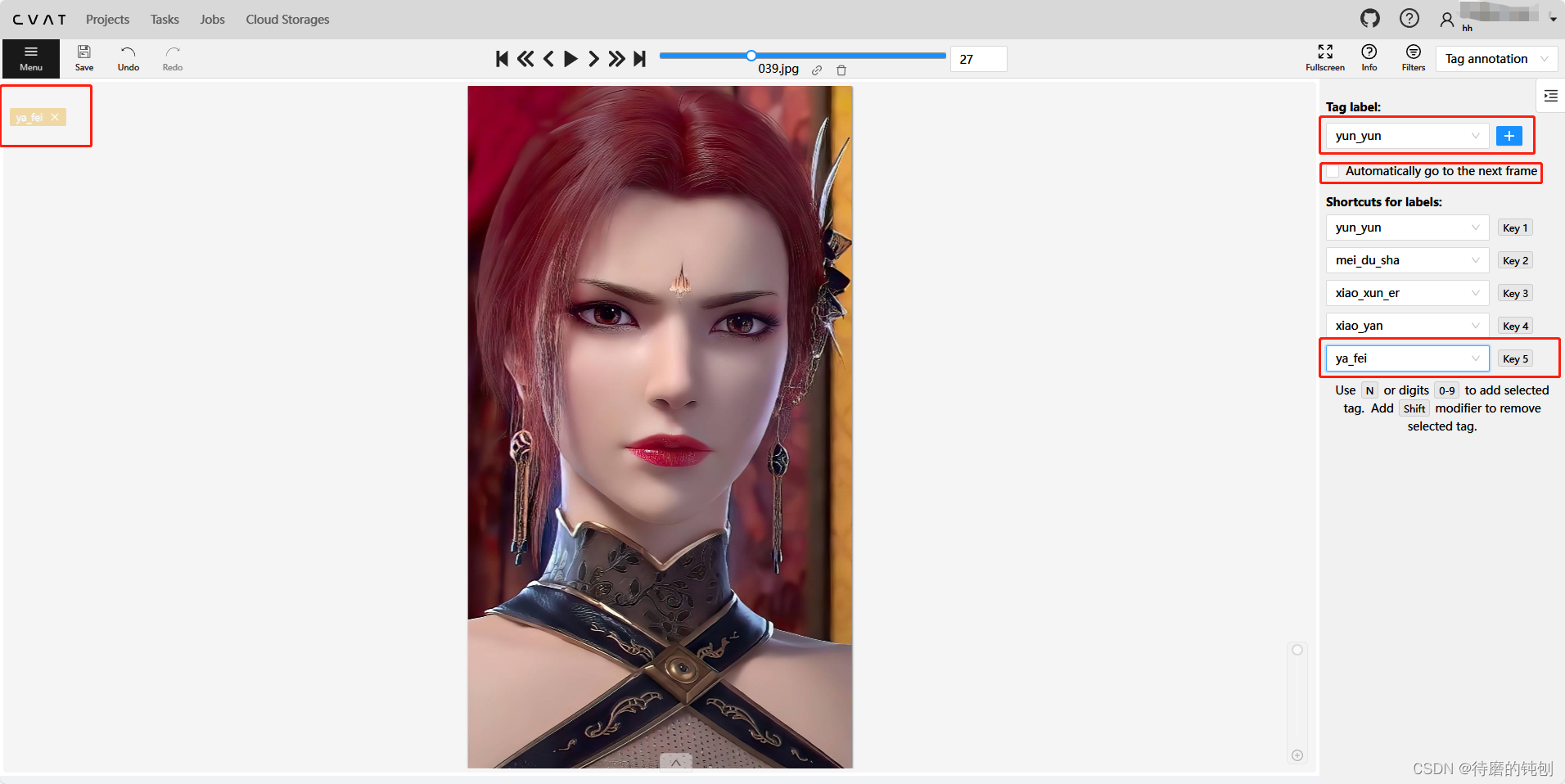Image resolution: width=1565 pixels, height=784 pixels.
Task: Open the Projects page
Action: click(107, 19)
